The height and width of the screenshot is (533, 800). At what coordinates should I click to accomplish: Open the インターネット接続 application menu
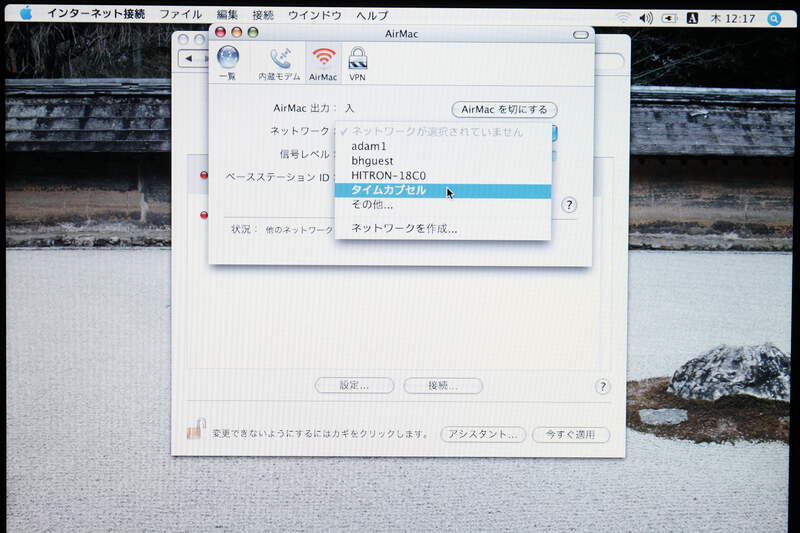coord(96,14)
